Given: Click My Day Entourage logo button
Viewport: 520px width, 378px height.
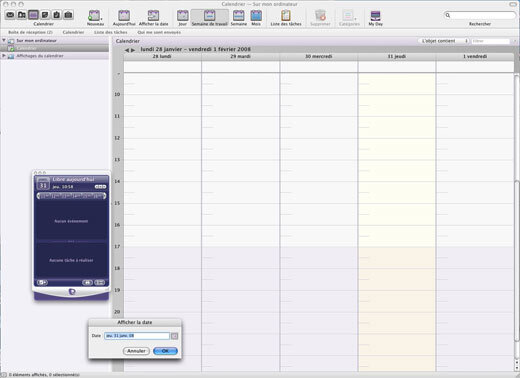Looking at the screenshot, I should (72, 292).
